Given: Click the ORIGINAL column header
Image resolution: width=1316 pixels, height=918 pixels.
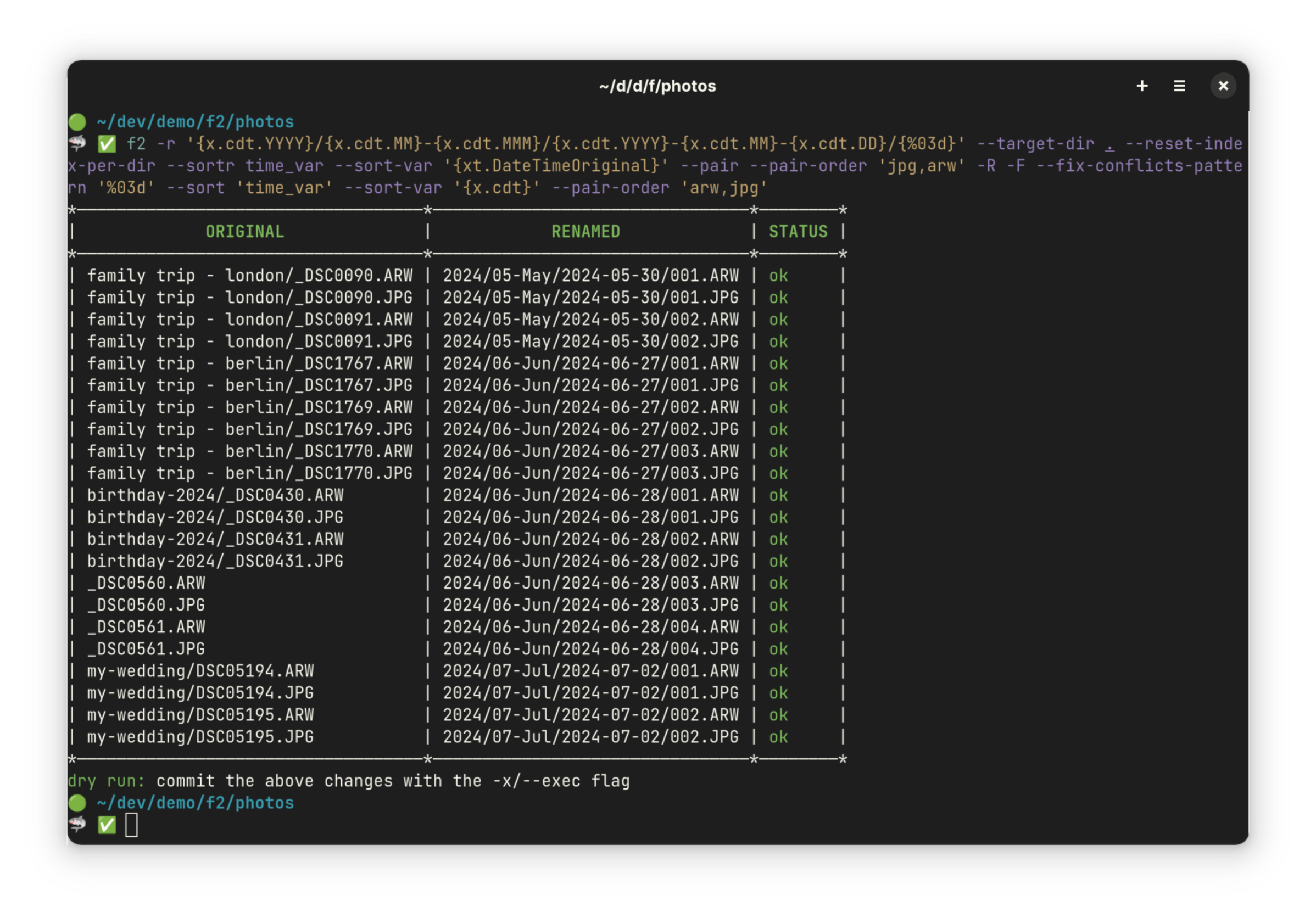Looking at the screenshot, I should pyautogui.click(x=245, y=232).
